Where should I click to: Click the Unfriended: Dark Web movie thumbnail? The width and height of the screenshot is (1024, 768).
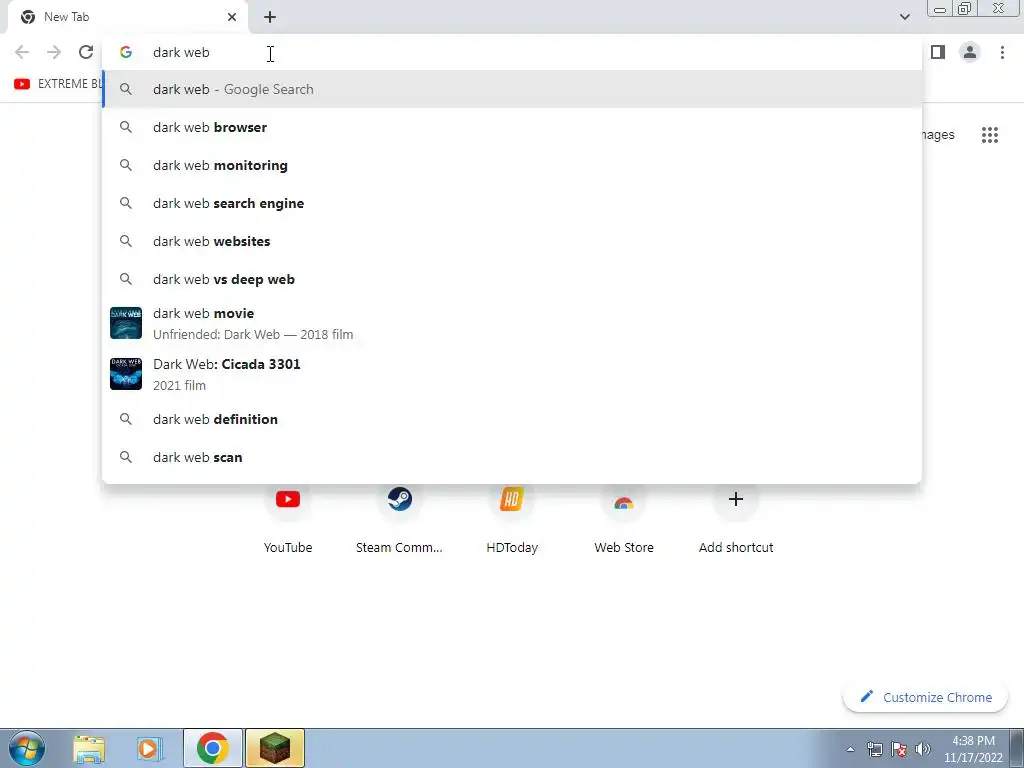(125, 323)
